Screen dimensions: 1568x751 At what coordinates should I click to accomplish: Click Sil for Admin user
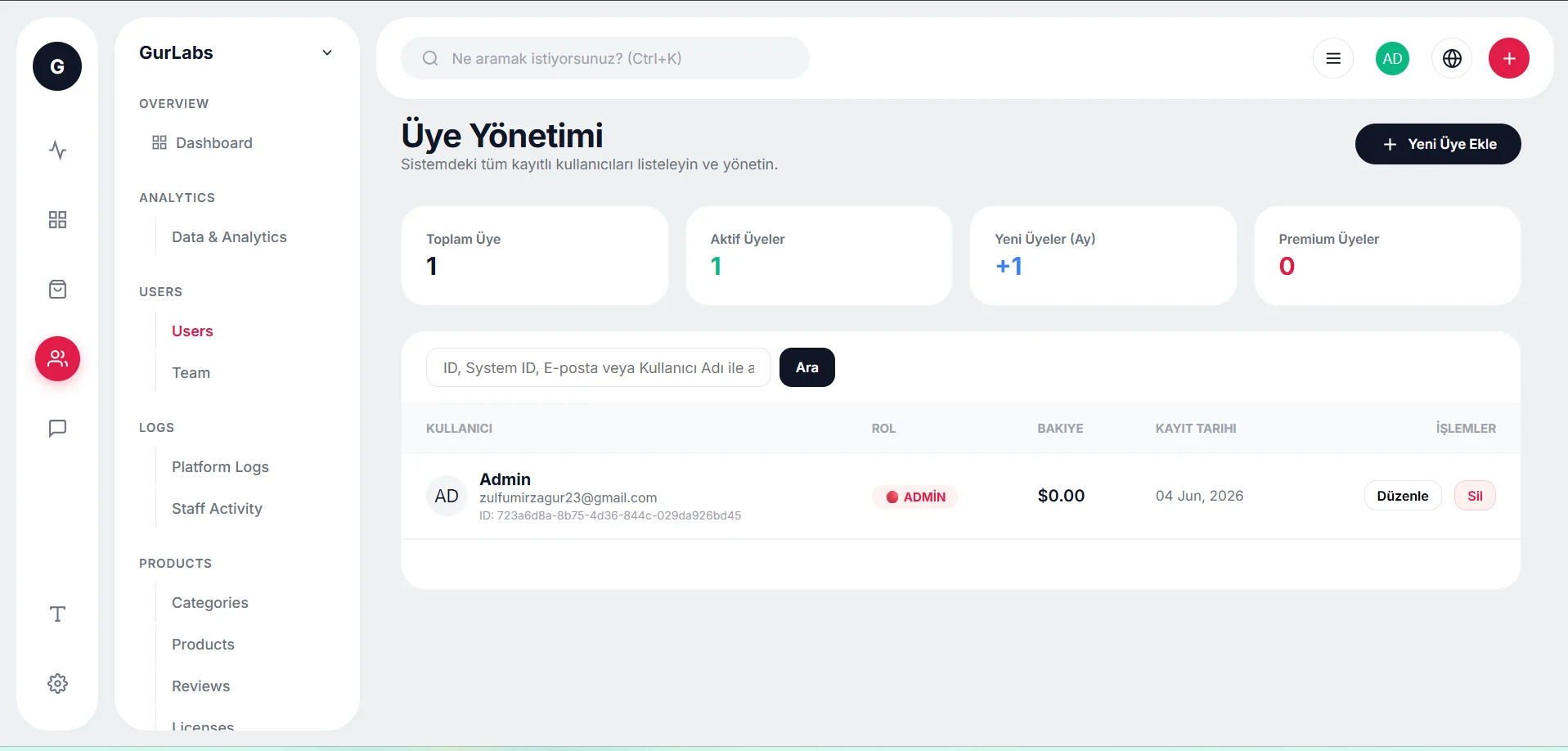coord(1475,496)
